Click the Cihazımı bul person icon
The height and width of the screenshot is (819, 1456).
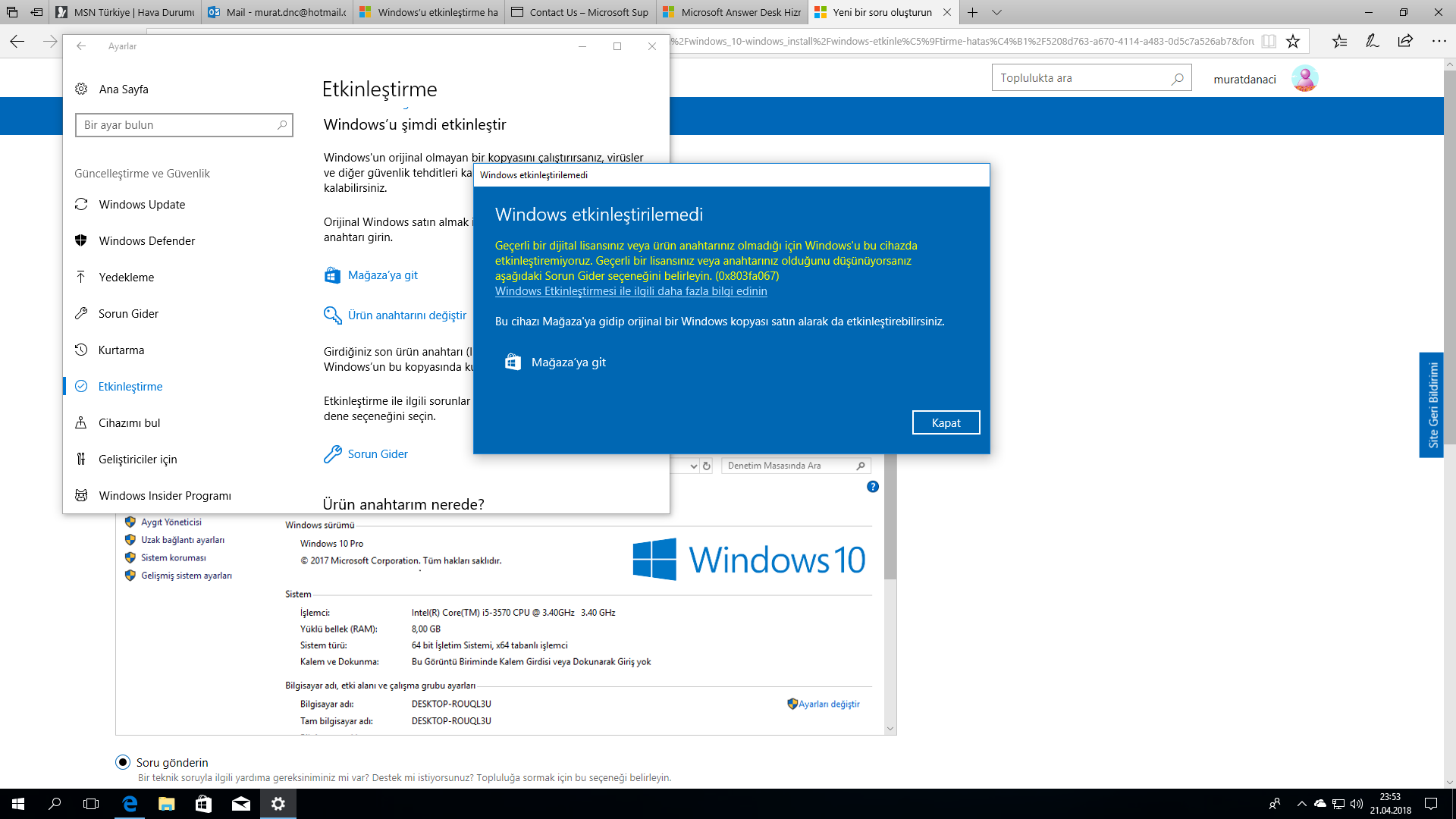(x=81, y=422)
